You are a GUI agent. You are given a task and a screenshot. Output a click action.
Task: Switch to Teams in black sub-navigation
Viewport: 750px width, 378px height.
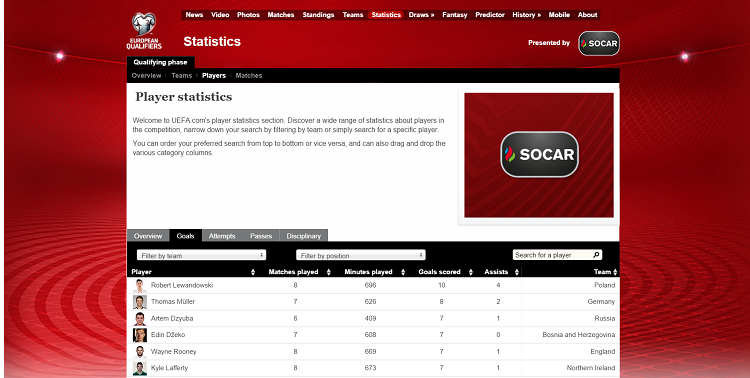[x=181, y=76]
